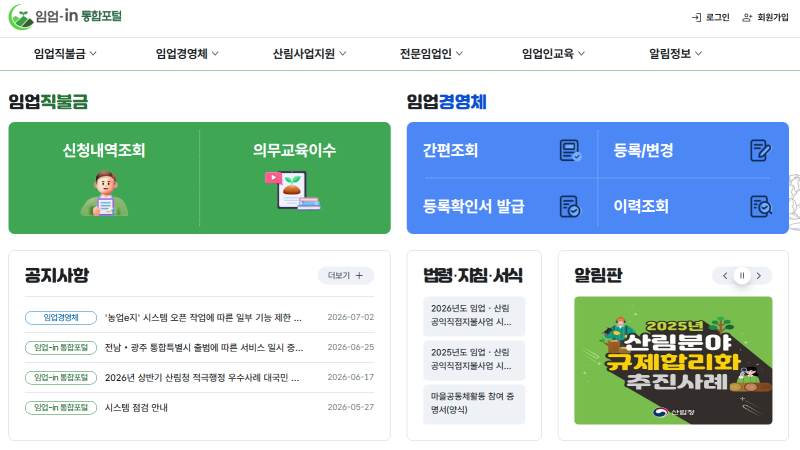
Task: Pause the 알림판 slideshow
Action: coord(742,276)
